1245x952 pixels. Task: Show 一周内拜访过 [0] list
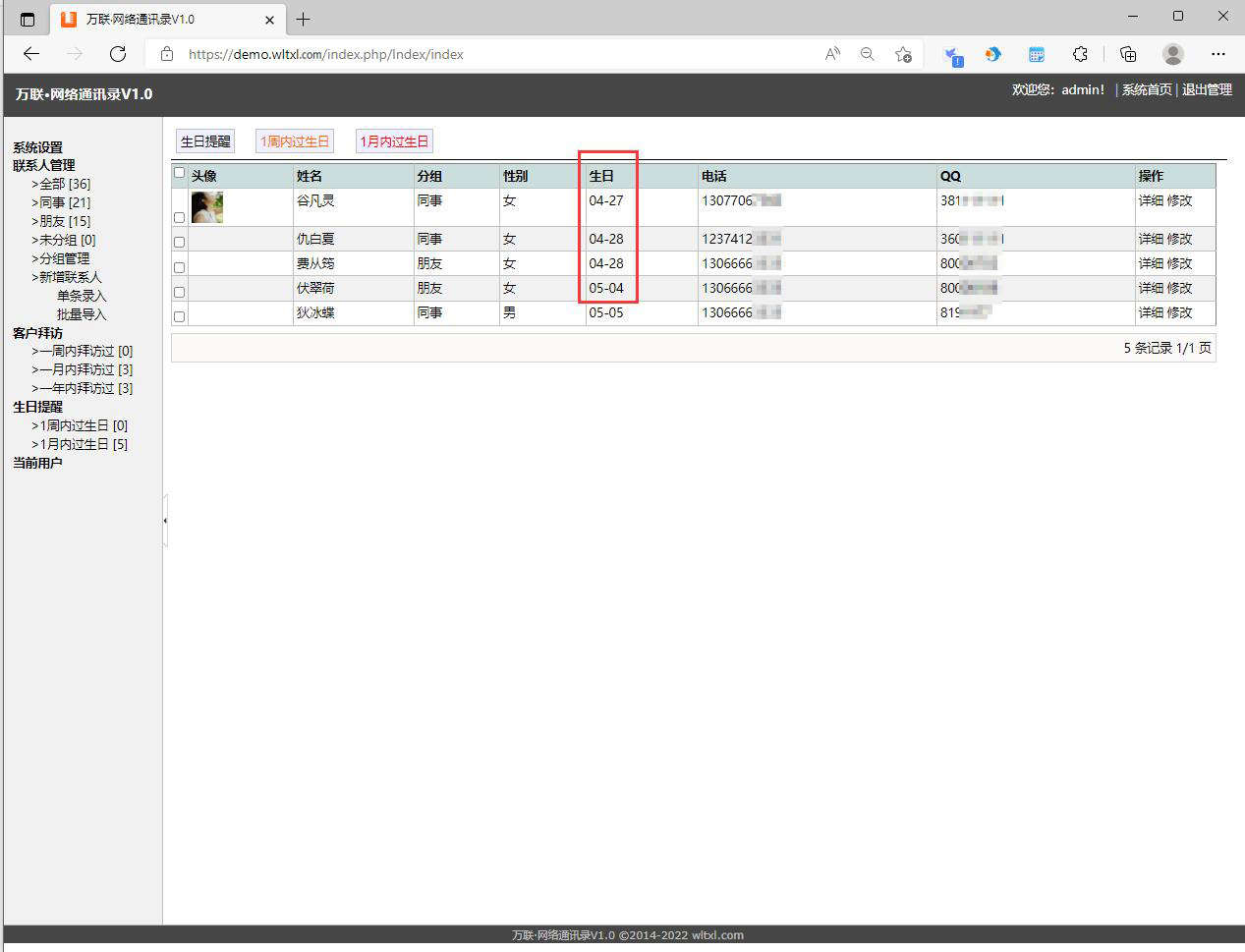pyautogui.click(x=83, y=351)
